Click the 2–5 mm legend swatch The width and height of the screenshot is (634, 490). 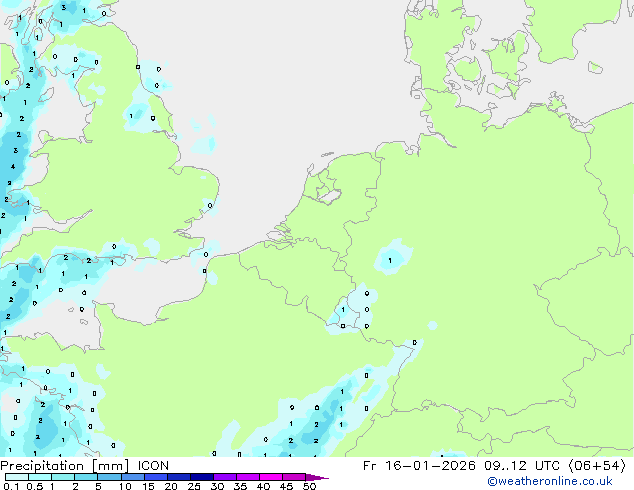pos(86,477)
